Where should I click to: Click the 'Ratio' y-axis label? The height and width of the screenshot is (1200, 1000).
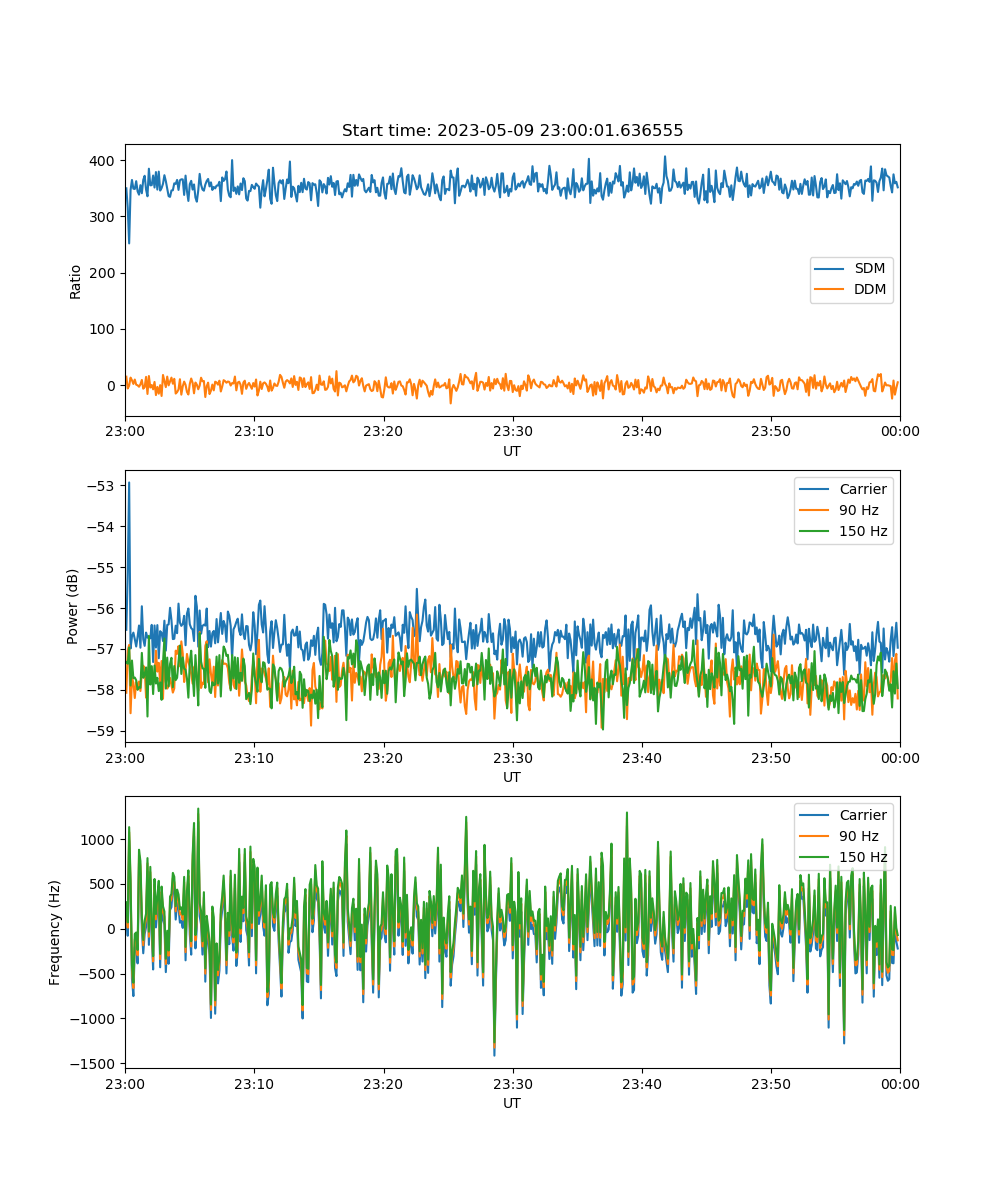(x=76, y=281)
